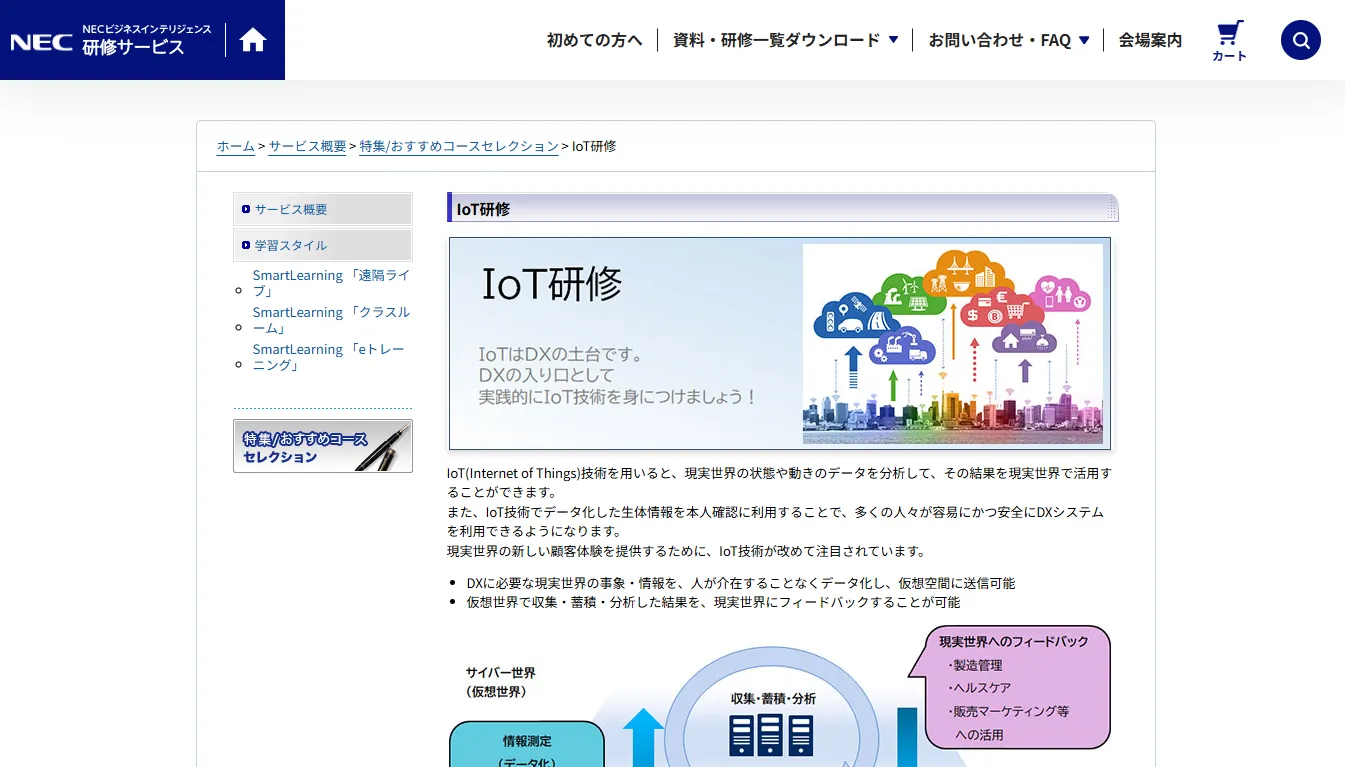
Task: Click the search magnifier icon
Action: (1300, 40)
